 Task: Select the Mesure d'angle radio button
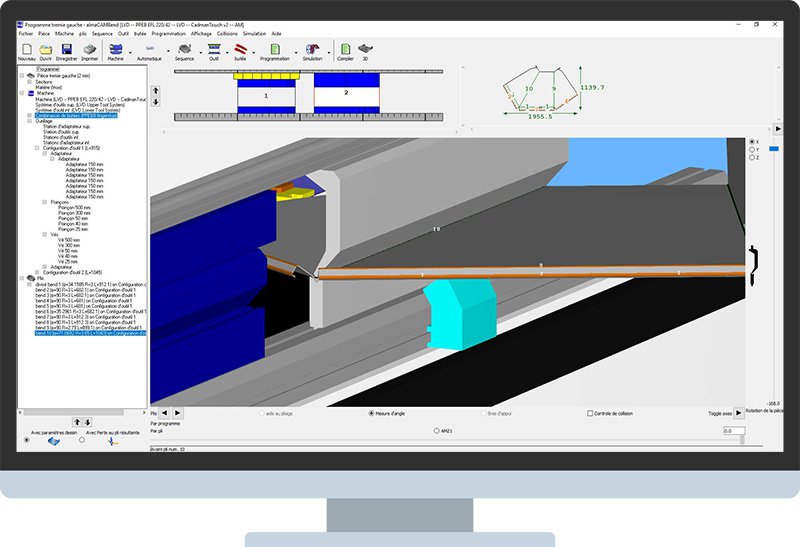pyautogui.click(x=372, y=413)
